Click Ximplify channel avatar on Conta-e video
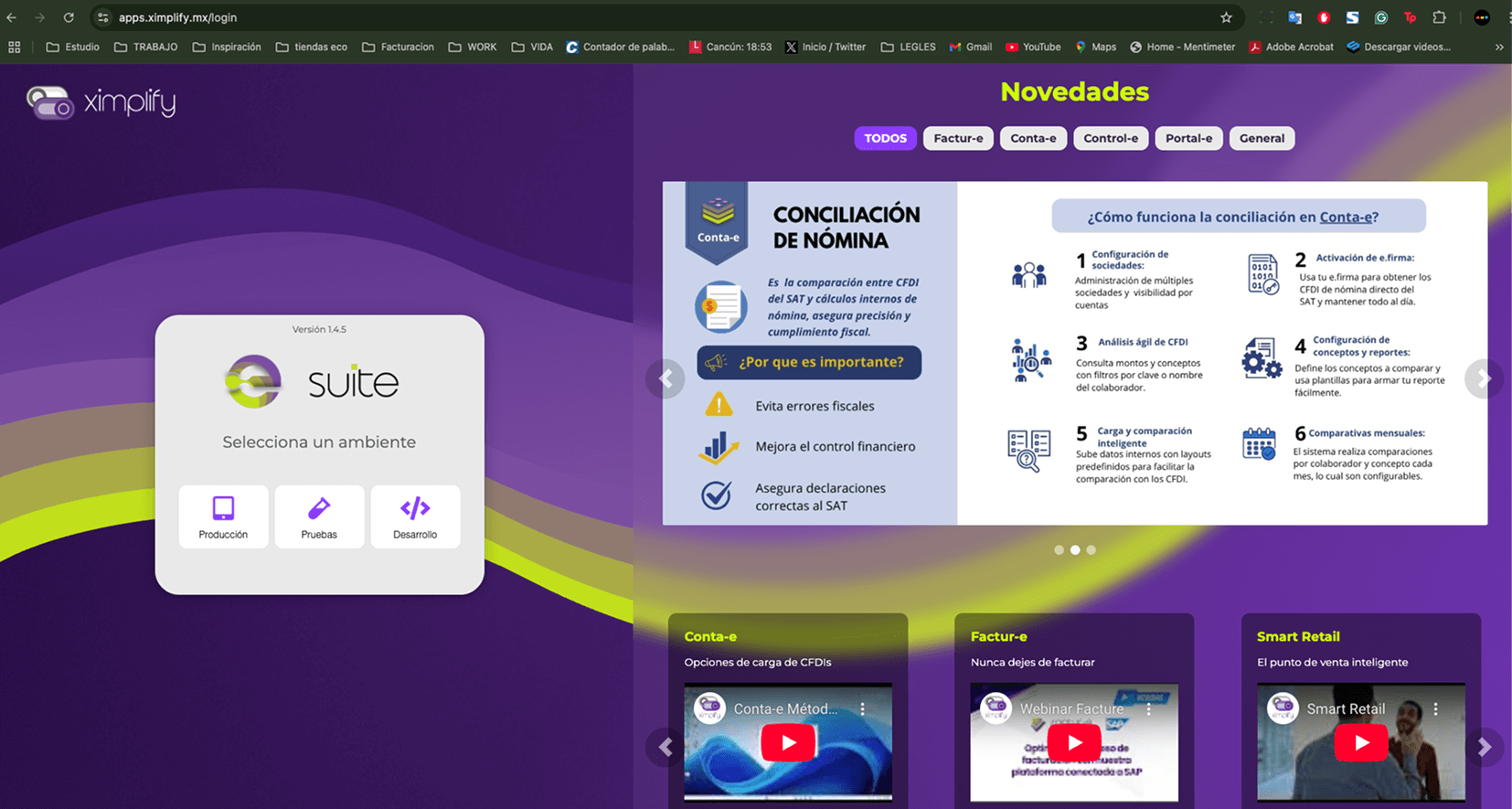Screen dimensions: 1512x809 709,708
